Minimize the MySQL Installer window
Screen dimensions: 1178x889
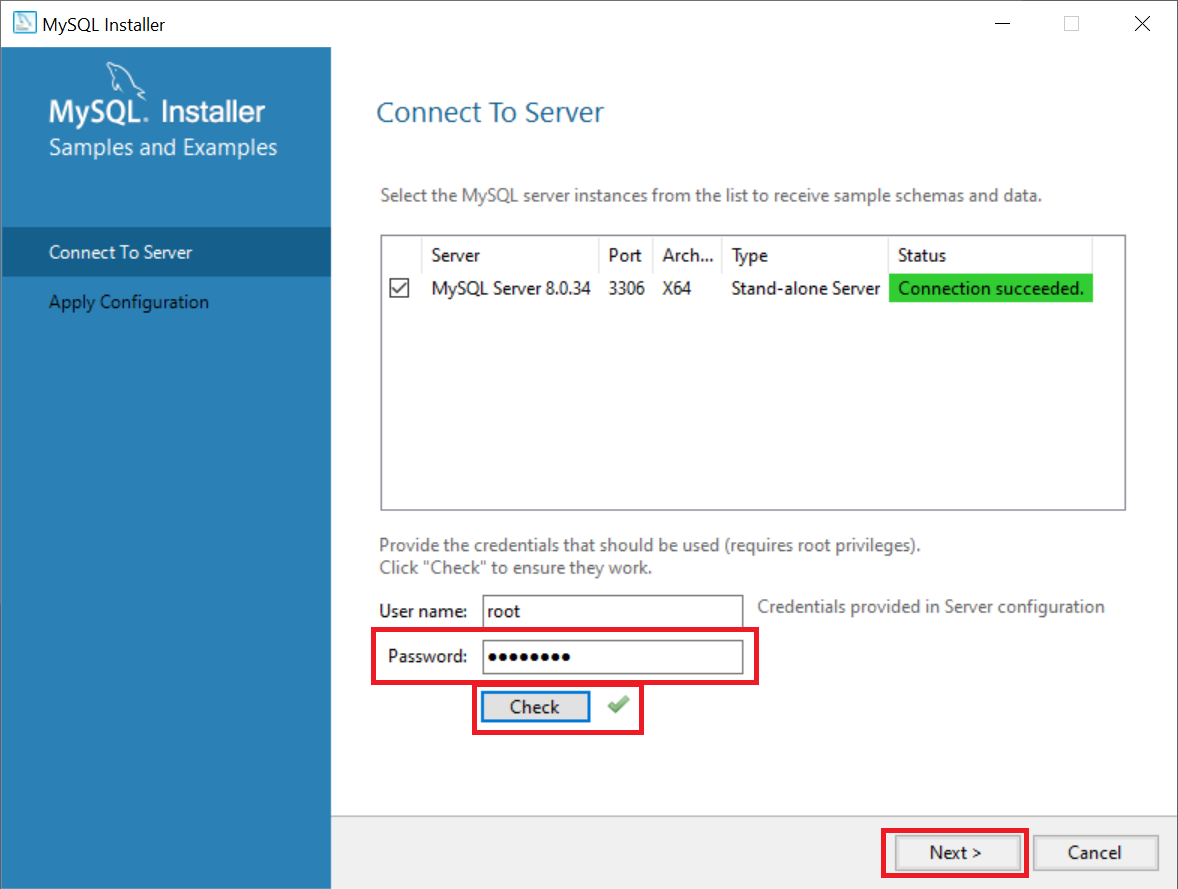pyautogui.click(x=1002, y=23)
